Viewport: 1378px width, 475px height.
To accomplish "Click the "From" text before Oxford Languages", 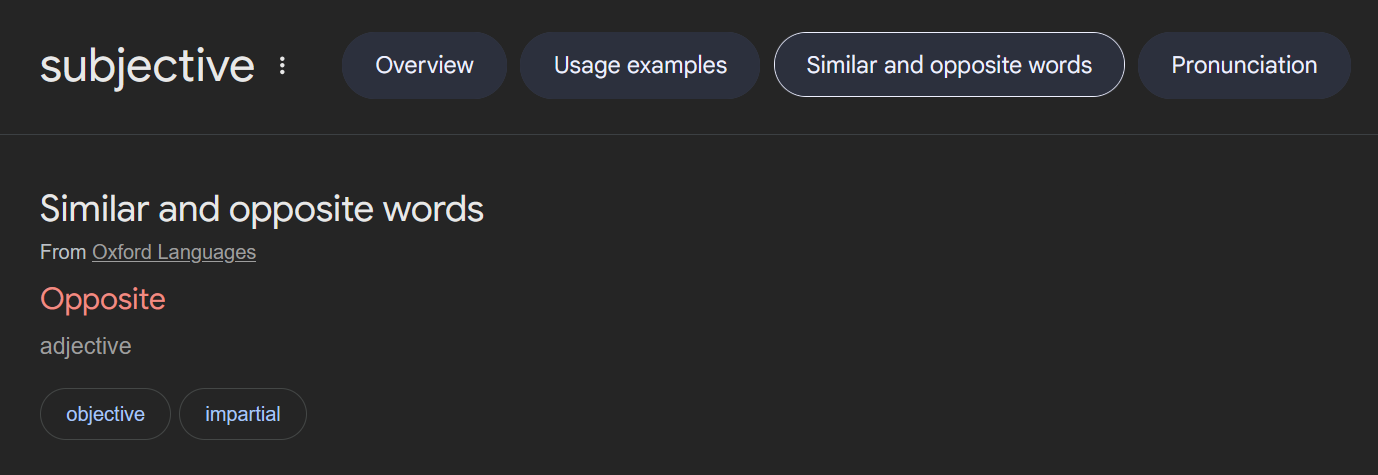I will (x=62, y=252).
